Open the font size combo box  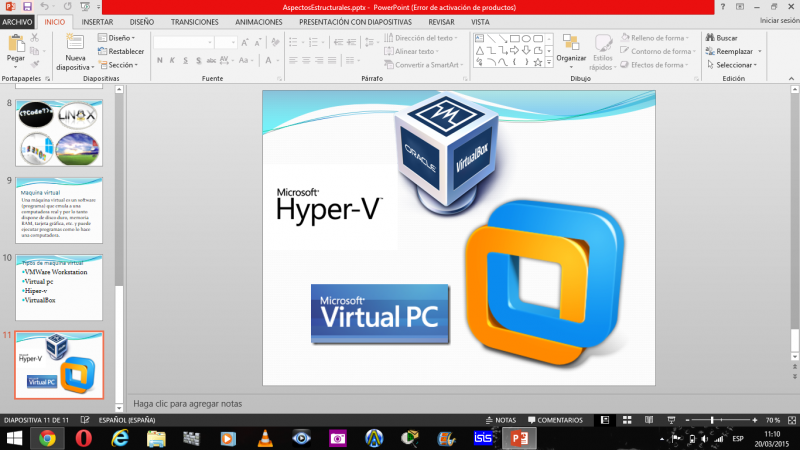click(226, 42)
